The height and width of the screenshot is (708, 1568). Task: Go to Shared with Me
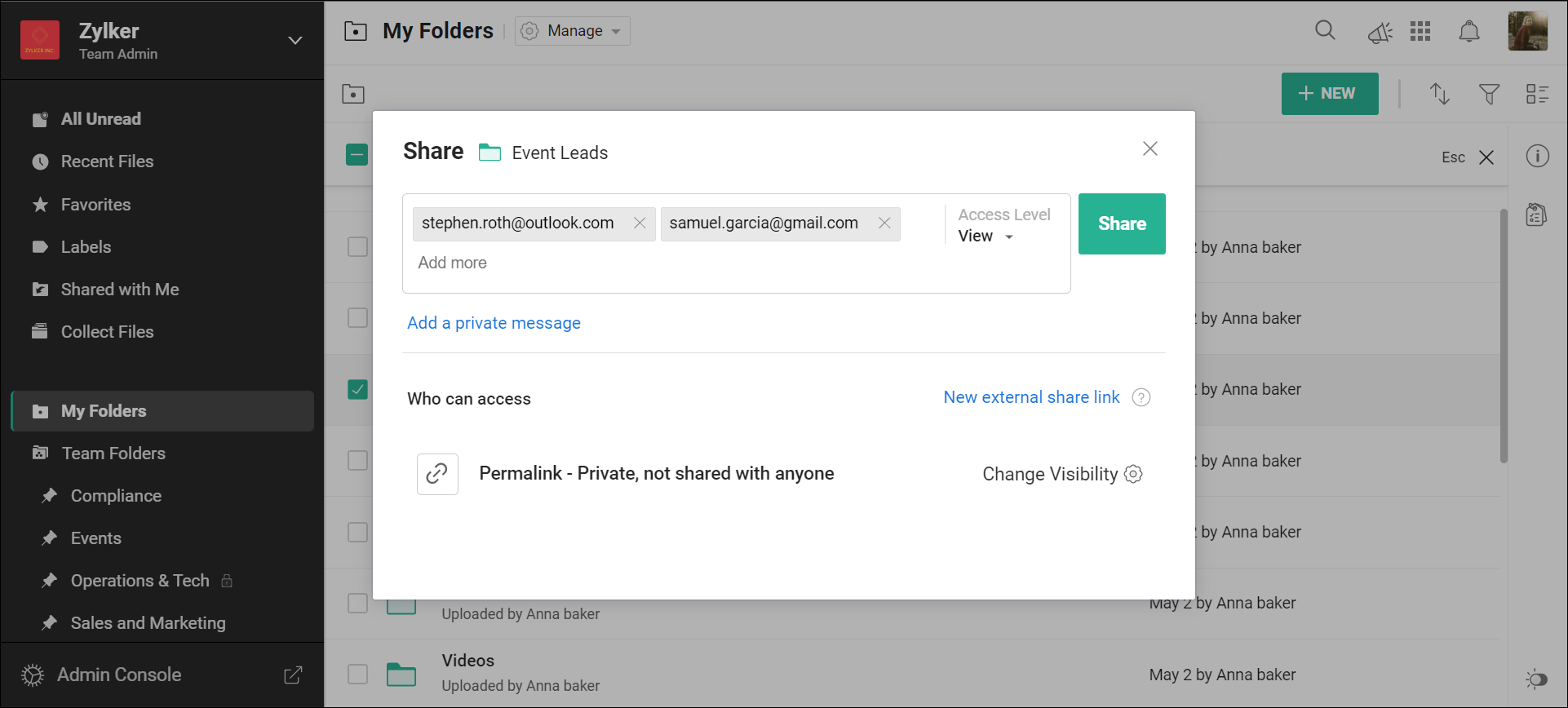tap(120, 290)
